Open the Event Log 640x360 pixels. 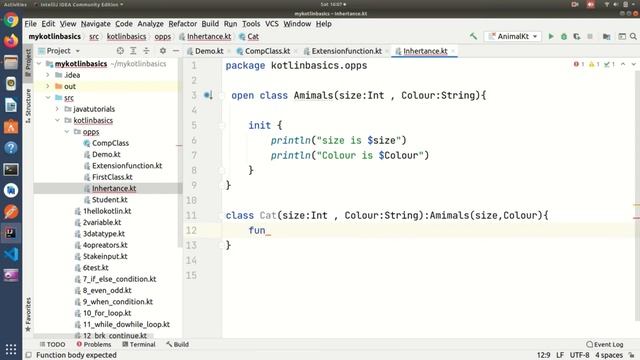(x=605, y=344)
